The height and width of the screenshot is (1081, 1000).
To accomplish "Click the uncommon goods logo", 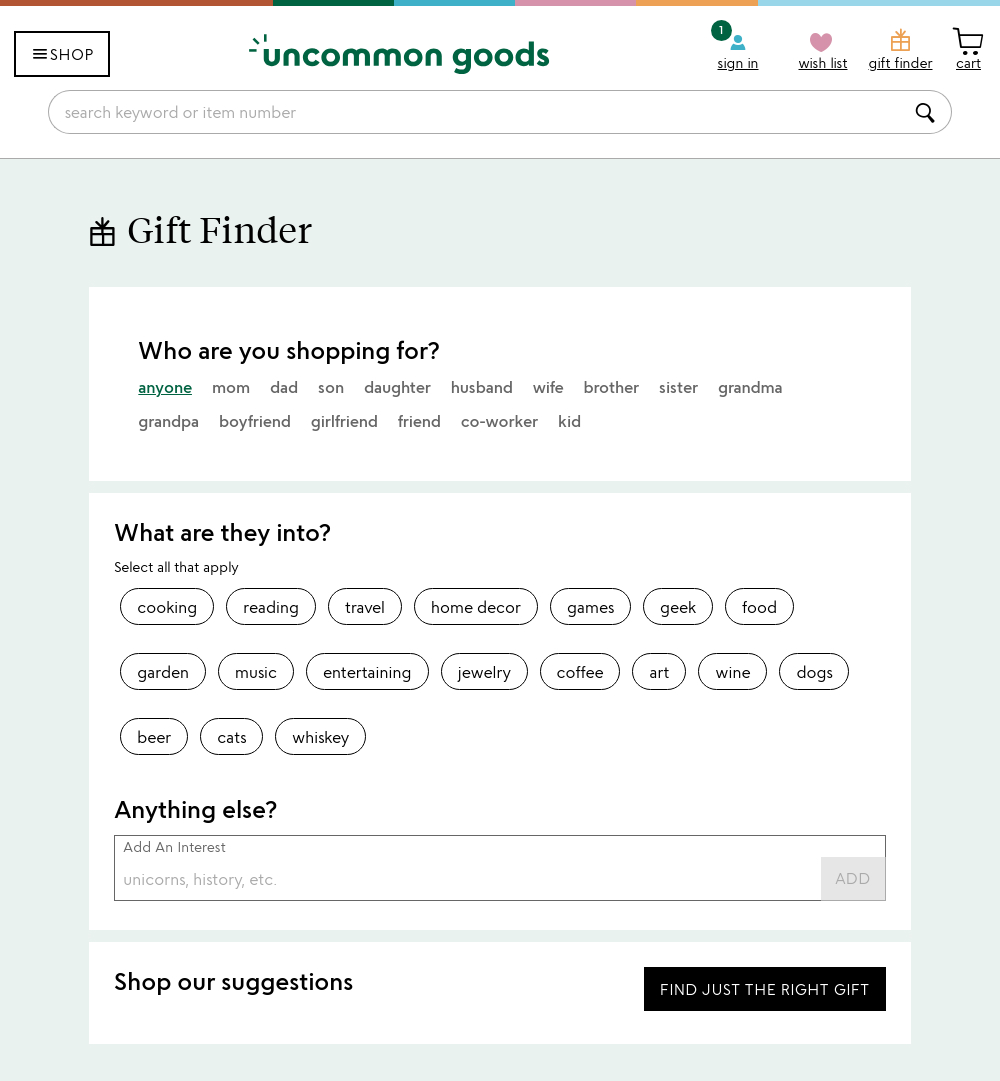I will pyautogui.click(x=398, y=54).
